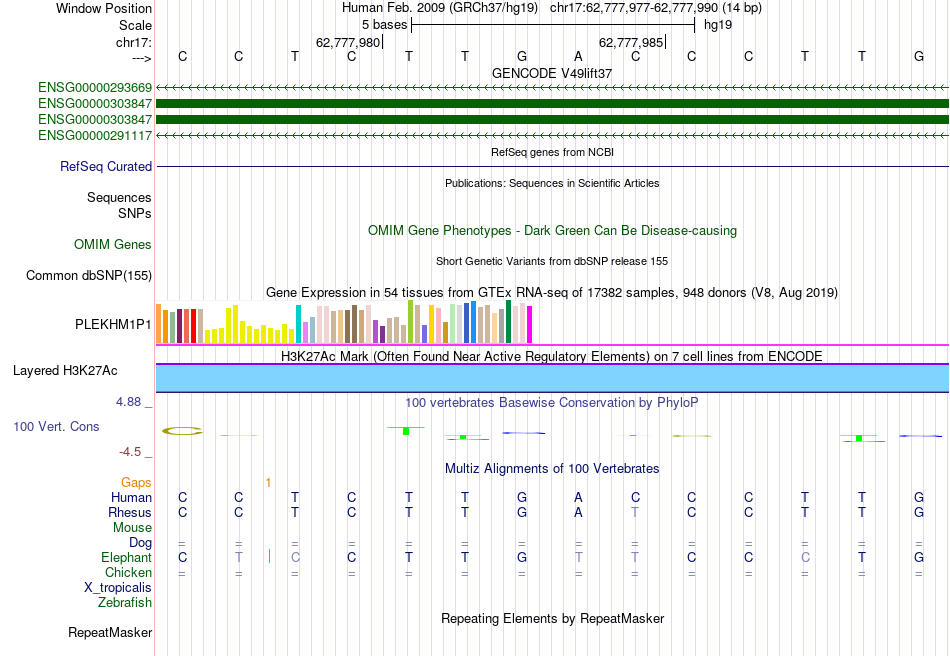Viewport: 950px width, 656px height.
Task: Click the Common dbSNP(155) track label
Action: tap(88, 276)
